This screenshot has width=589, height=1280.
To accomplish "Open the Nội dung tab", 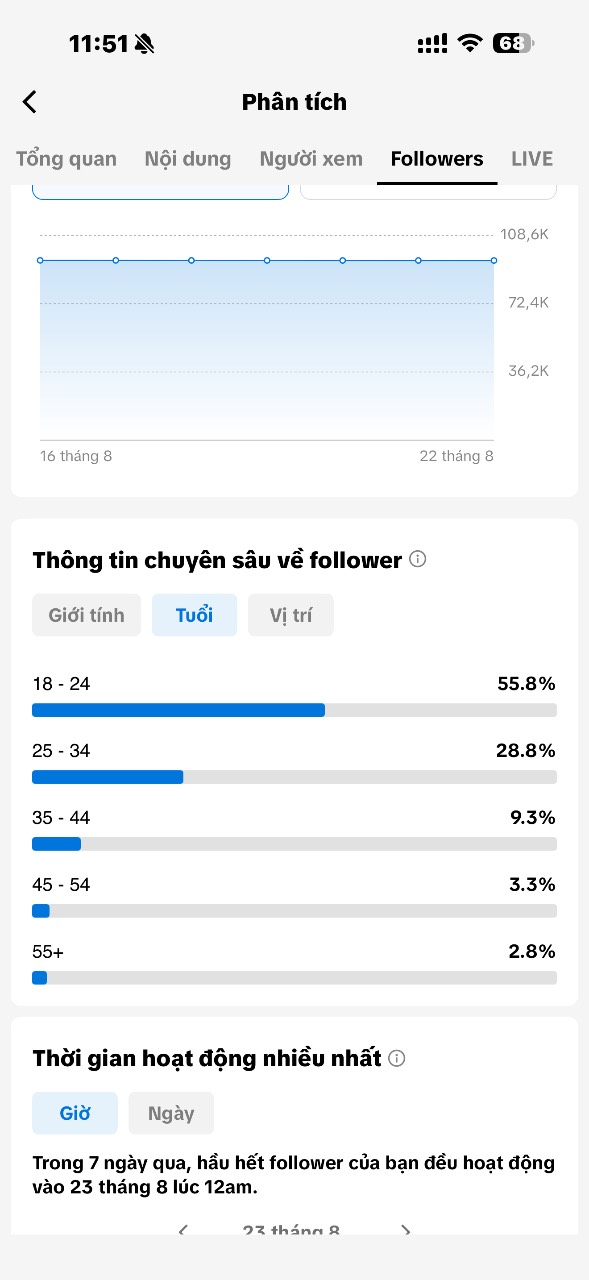I will [x=188, y=159].
